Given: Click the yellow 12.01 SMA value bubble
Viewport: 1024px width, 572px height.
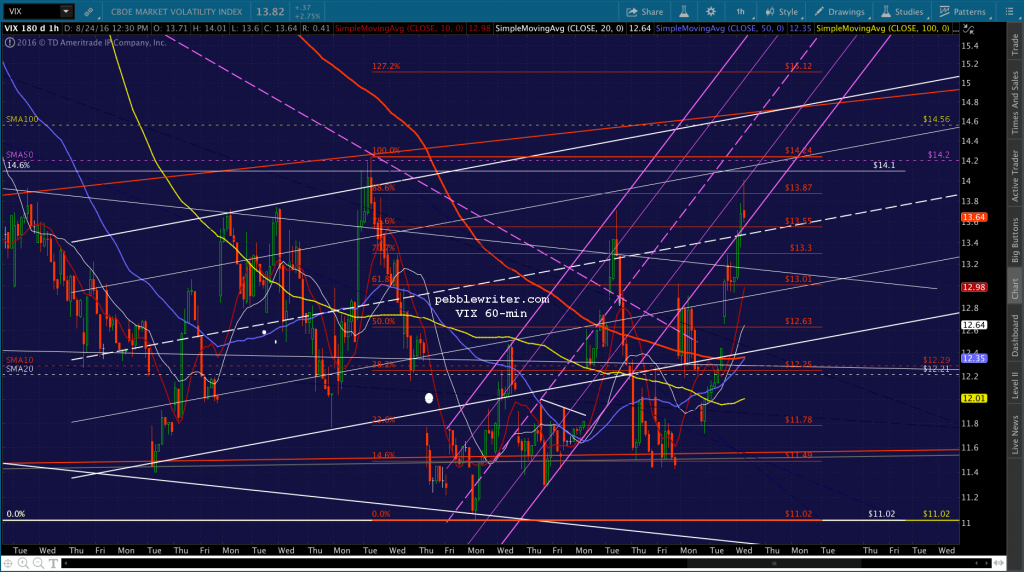Looking at the screenshot, I should [974, 398].
